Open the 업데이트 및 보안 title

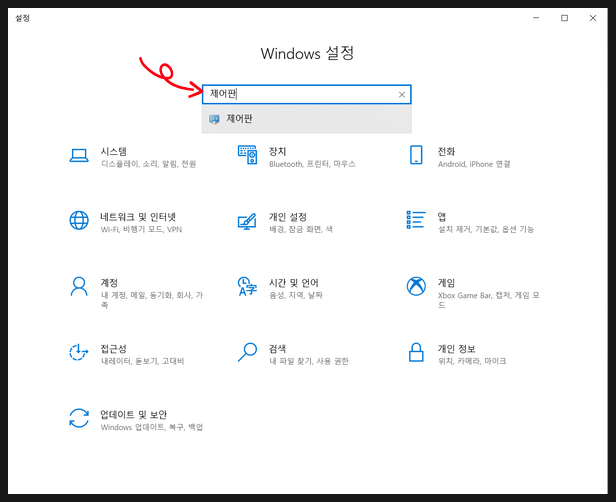(x=134, y=415)
